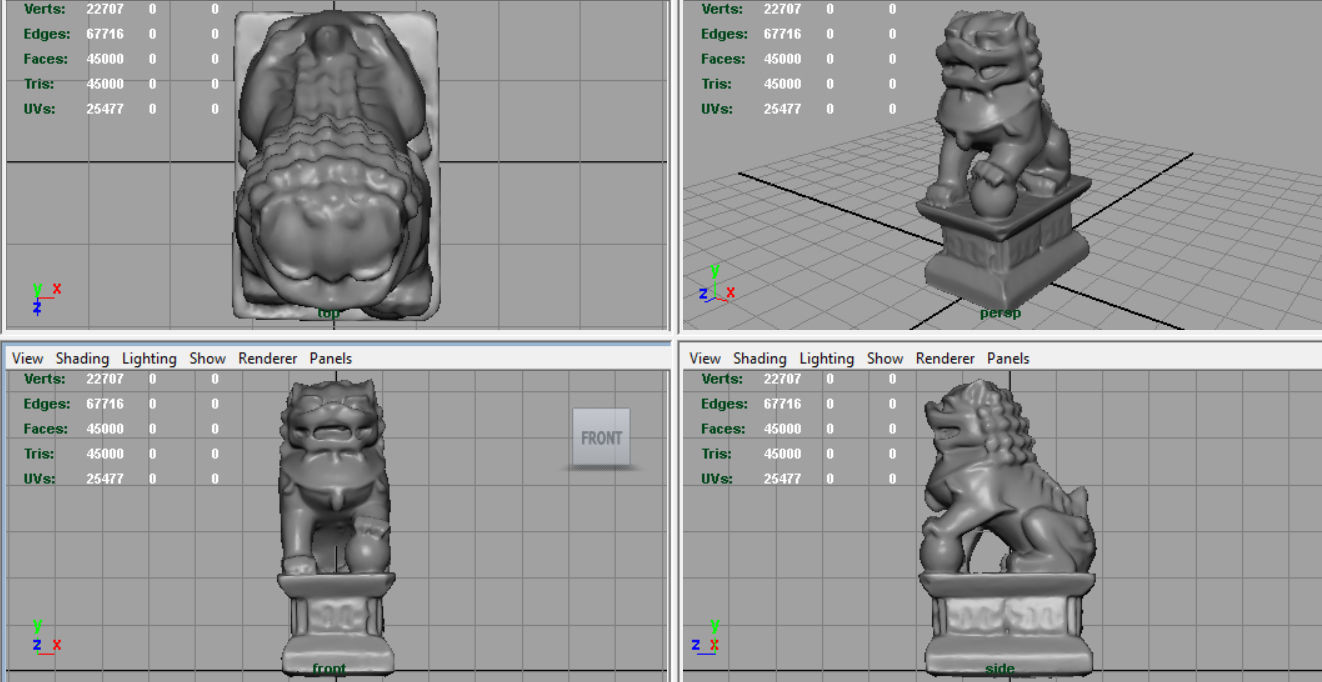Click 'Faces:' label in front viewport
The image size is (1322, 682).
pyautogui.click(x=46, y=429)
